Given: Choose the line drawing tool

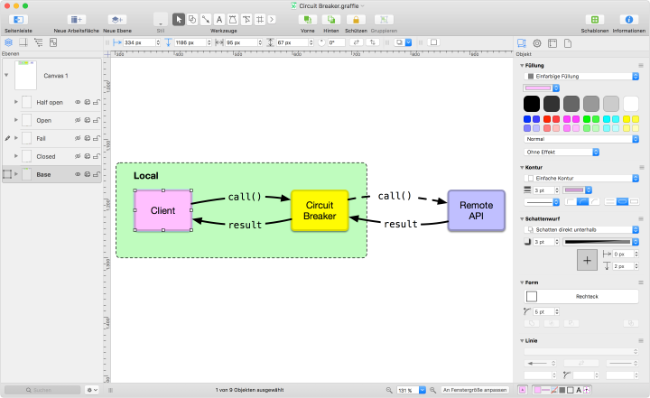Looking at the screenshot, I should pos(206,19).
